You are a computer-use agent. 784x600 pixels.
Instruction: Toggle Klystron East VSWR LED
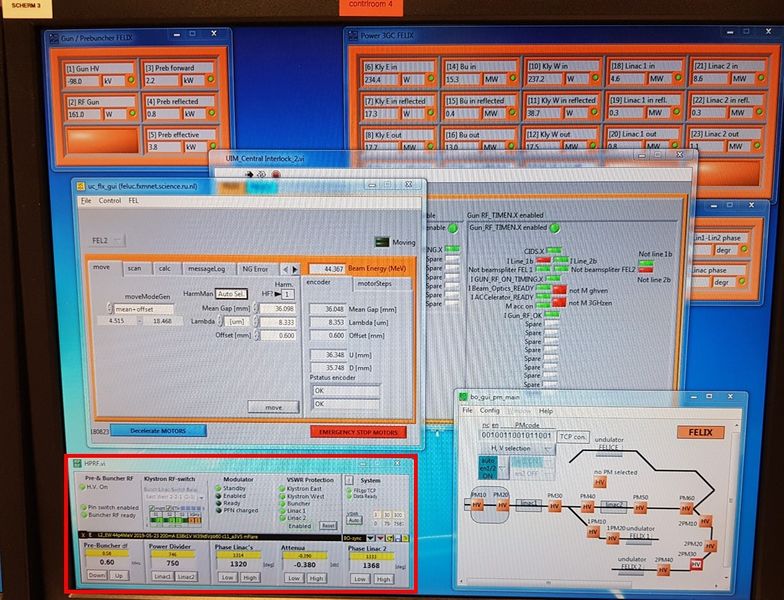[282, 489]
